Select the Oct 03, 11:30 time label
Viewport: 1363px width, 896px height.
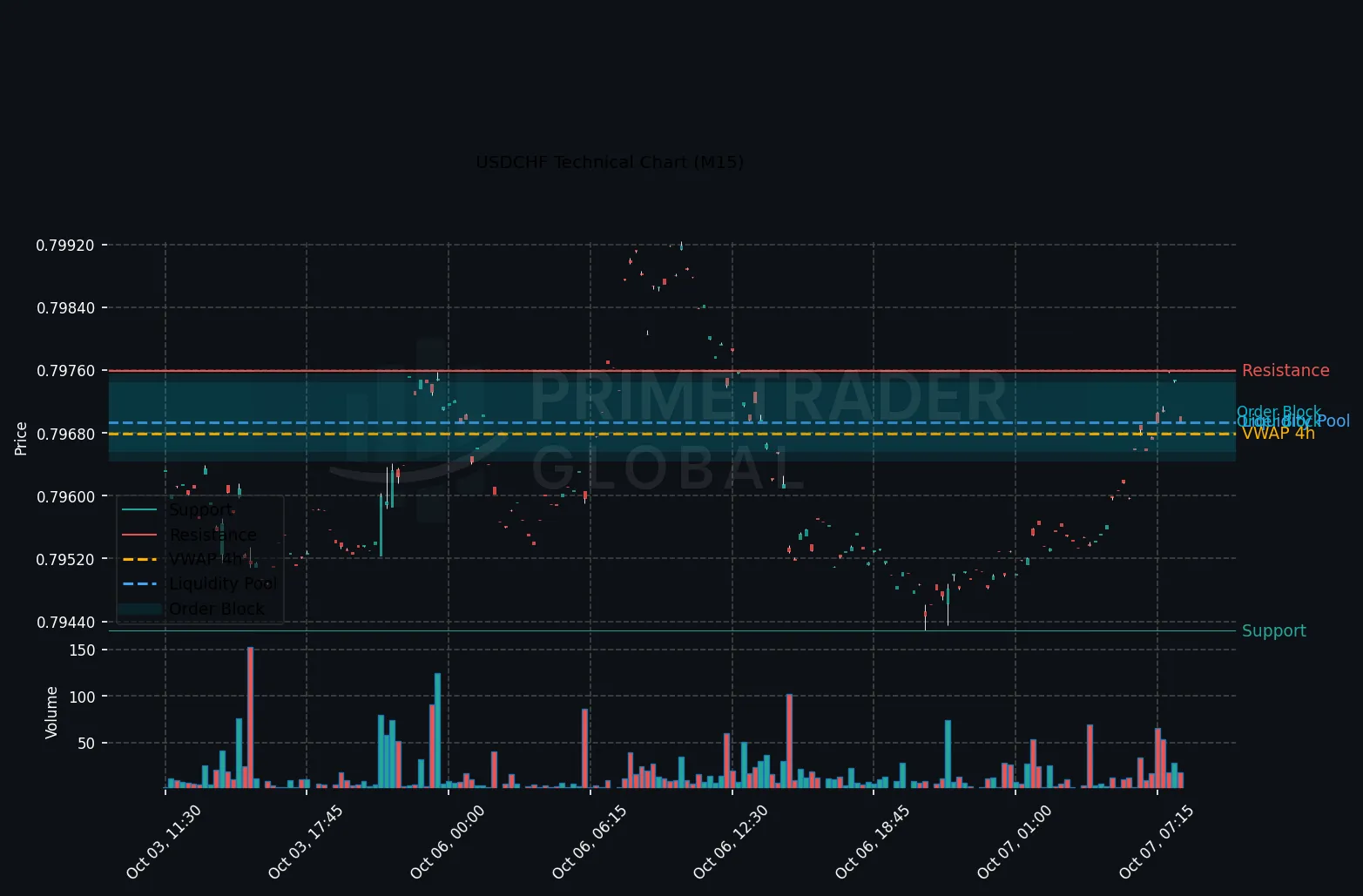pyautogui.click(x=163, y=841)
